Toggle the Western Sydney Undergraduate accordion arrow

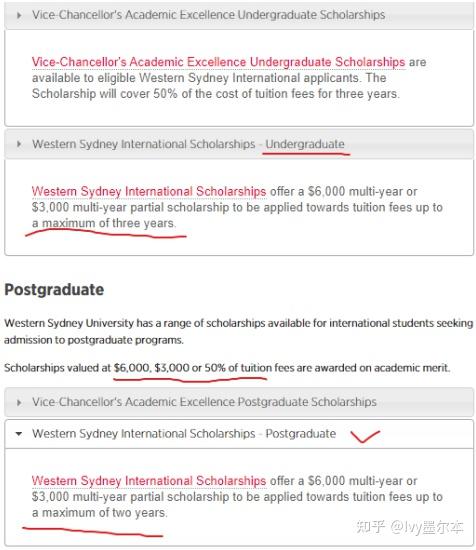[x=19, y=144]
